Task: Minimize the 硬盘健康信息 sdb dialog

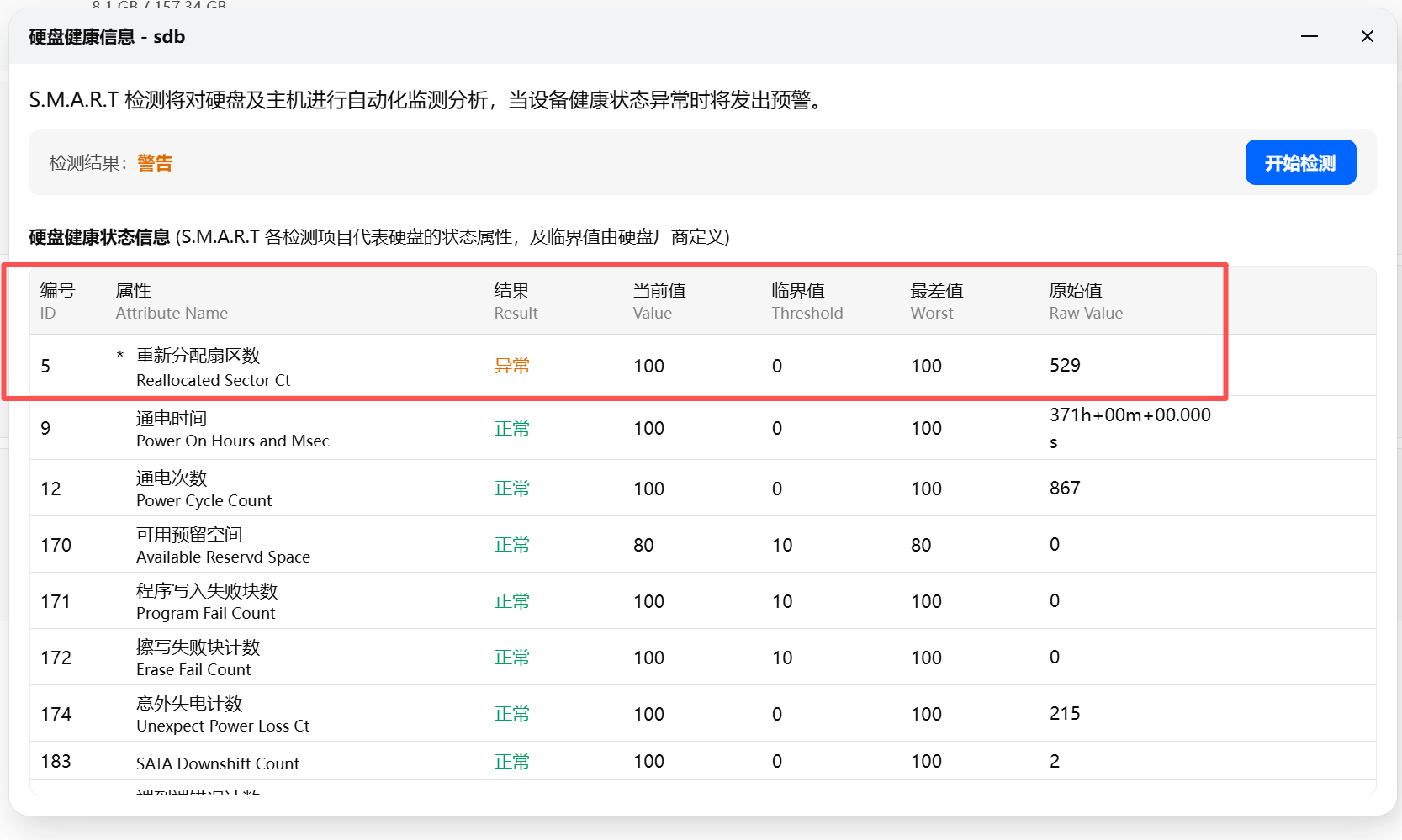Action: (x=1309, y=36)
